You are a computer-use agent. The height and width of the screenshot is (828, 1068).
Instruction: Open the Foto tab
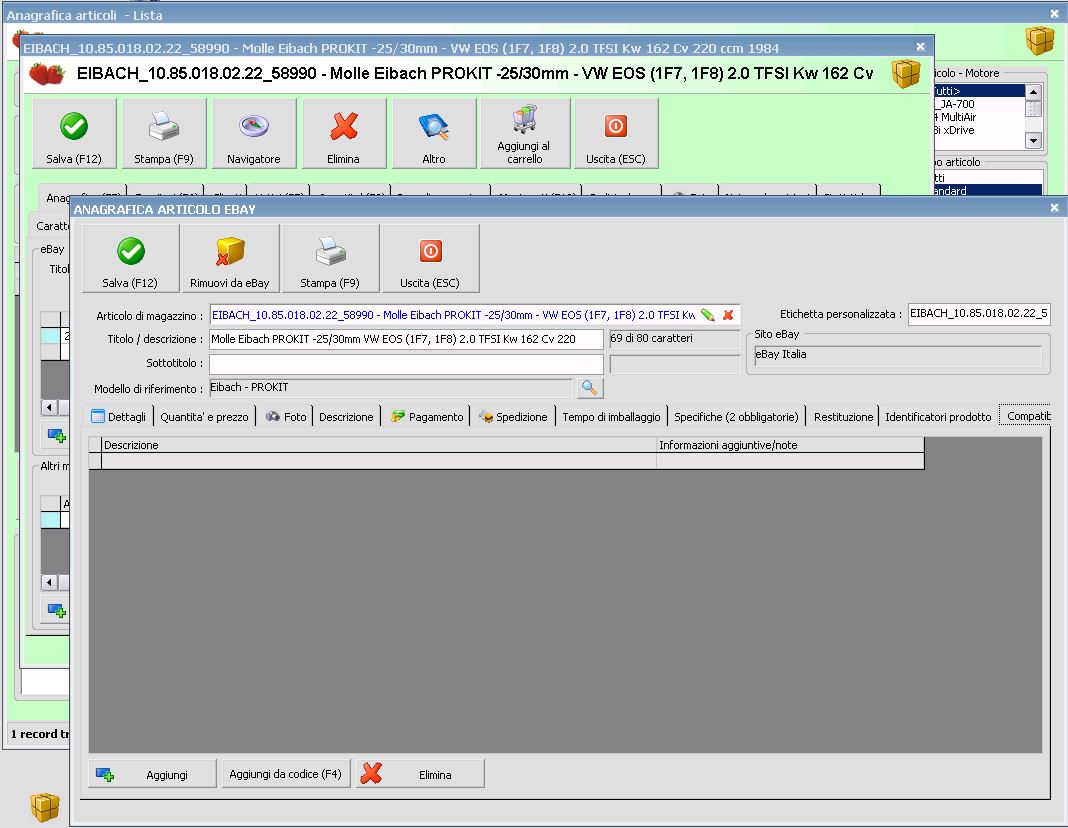[x=286, y=417]
